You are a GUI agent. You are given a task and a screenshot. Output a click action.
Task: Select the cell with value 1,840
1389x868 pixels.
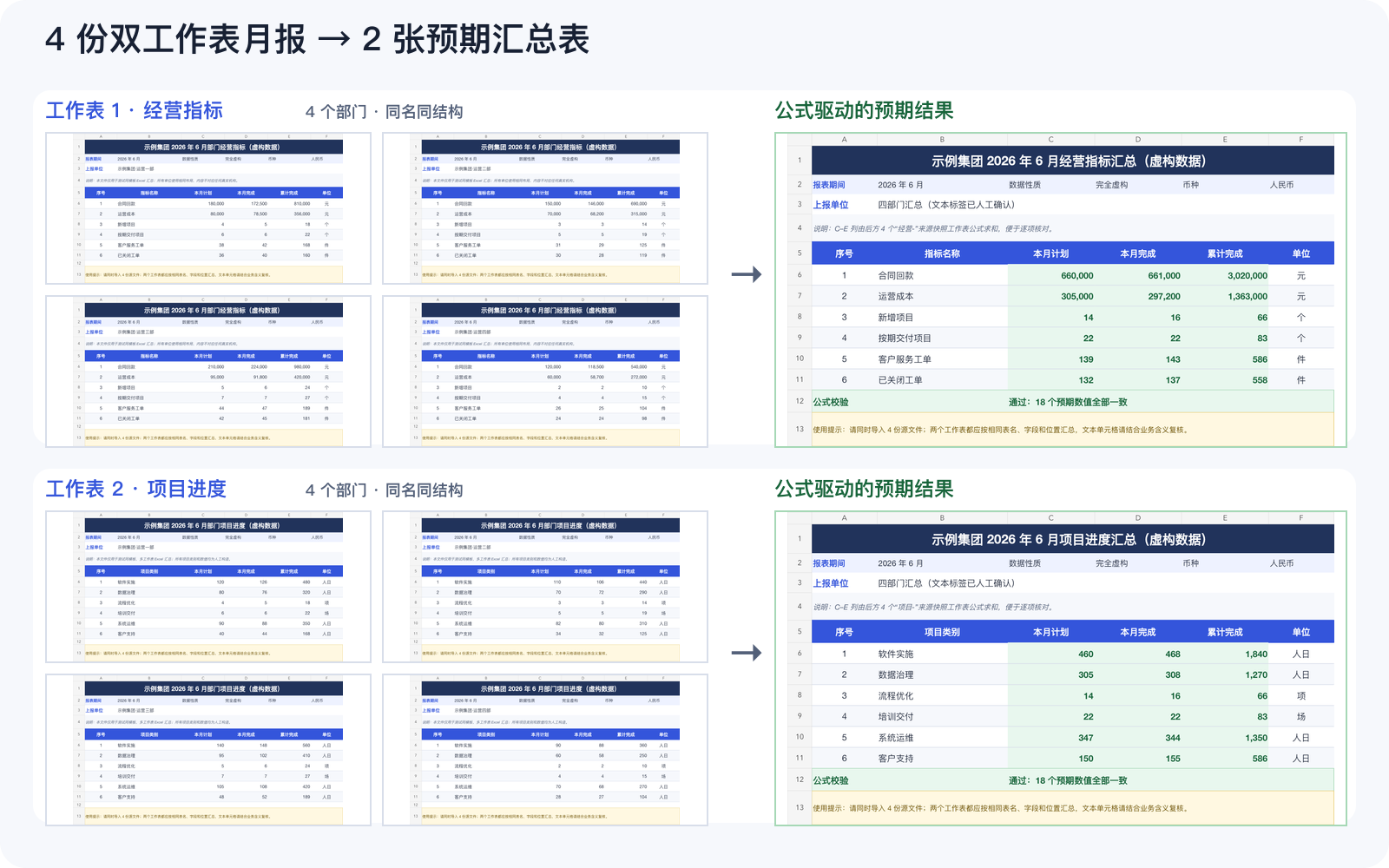pyautogui.click(x=1225, y=654)
